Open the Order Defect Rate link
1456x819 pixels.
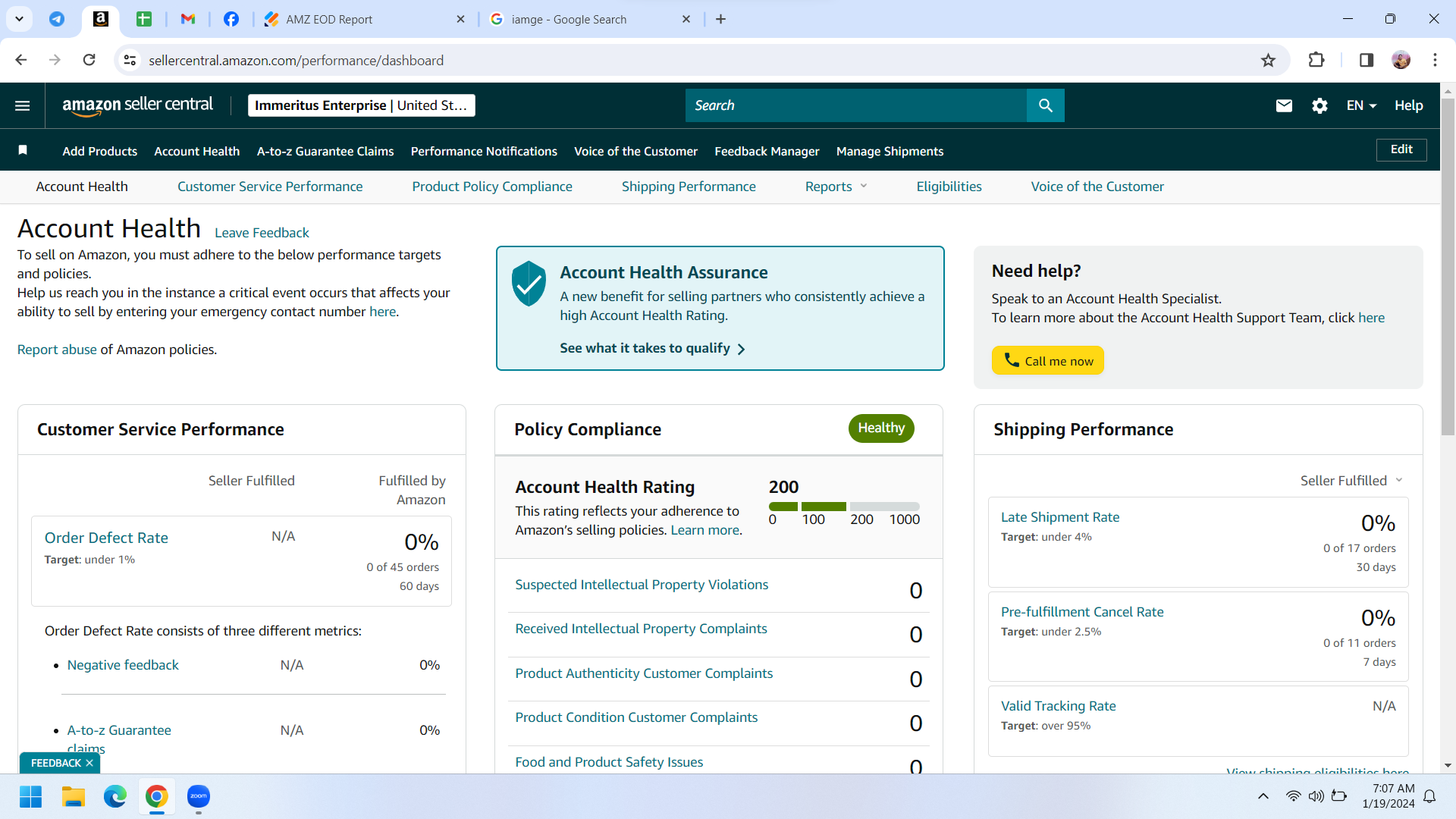point(106,538)
